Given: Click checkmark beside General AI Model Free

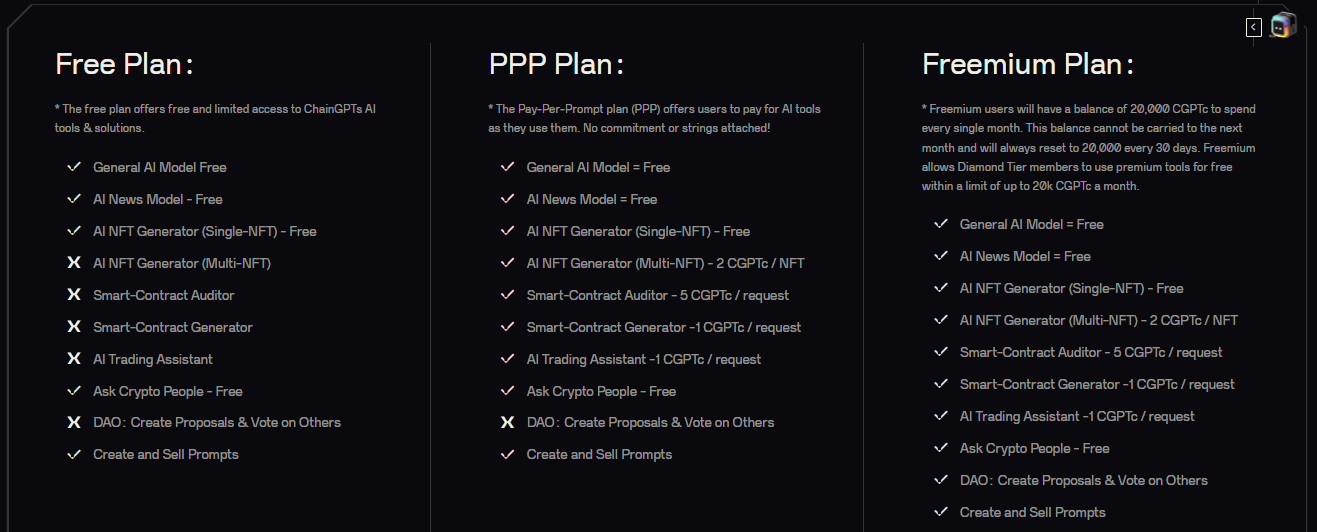Looking at the screenshot, I should pyautogui.click(x=73, y=167).
